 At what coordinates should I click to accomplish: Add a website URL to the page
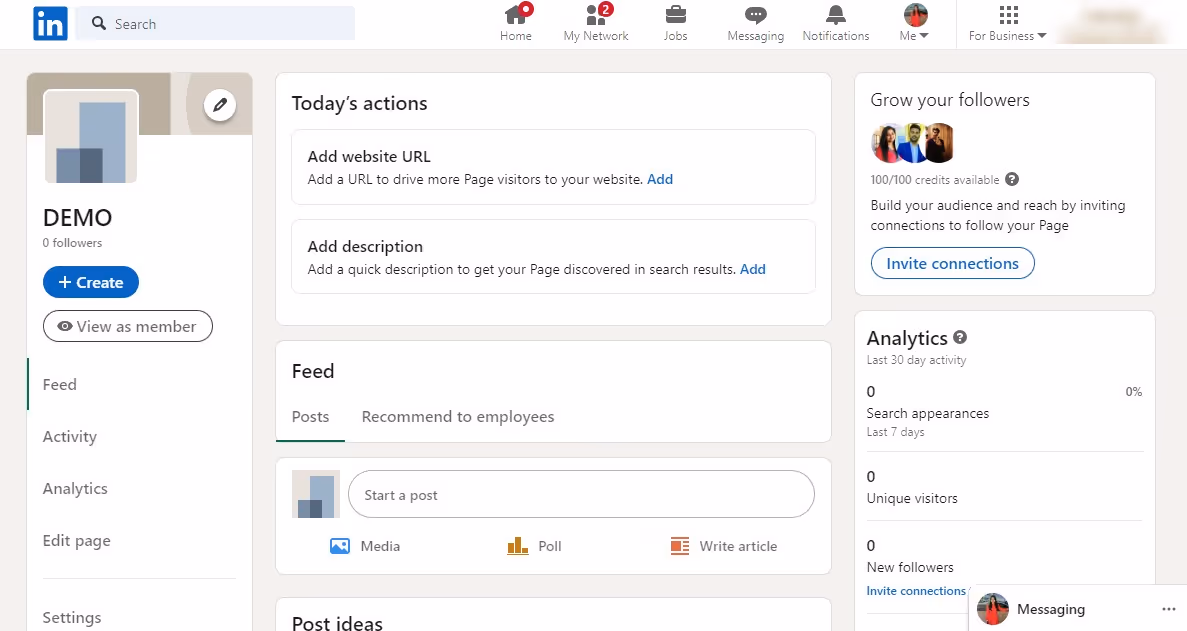pos(660,179)
